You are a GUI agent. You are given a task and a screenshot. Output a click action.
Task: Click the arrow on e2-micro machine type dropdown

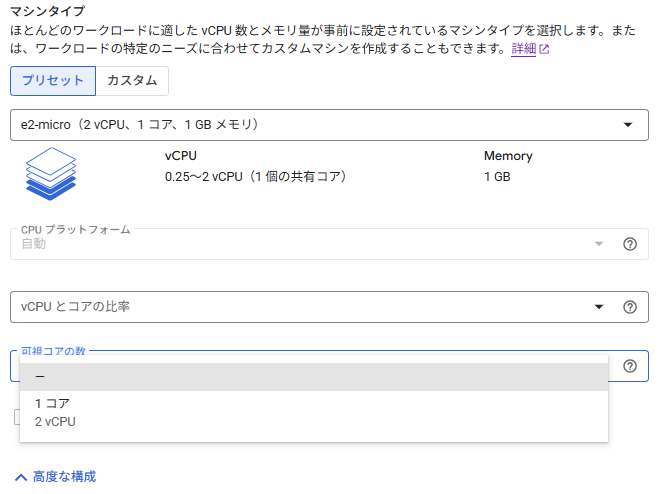(628, 125)
